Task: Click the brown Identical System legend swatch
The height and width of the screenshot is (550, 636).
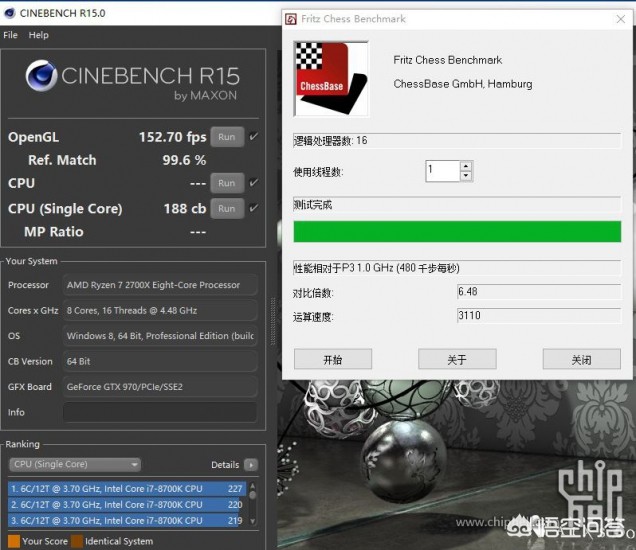Action: (77, 541)
